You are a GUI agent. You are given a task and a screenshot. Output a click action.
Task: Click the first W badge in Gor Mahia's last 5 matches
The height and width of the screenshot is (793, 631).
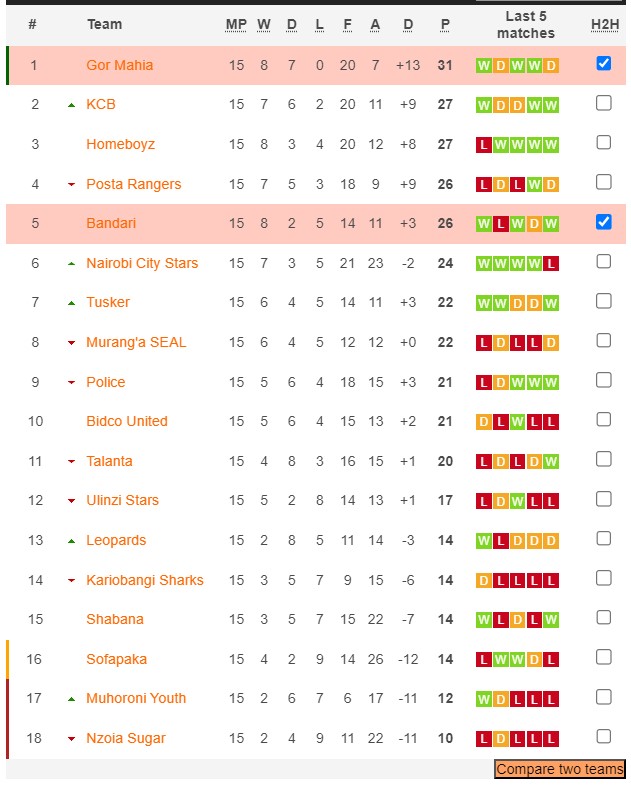tap(484, 66)
